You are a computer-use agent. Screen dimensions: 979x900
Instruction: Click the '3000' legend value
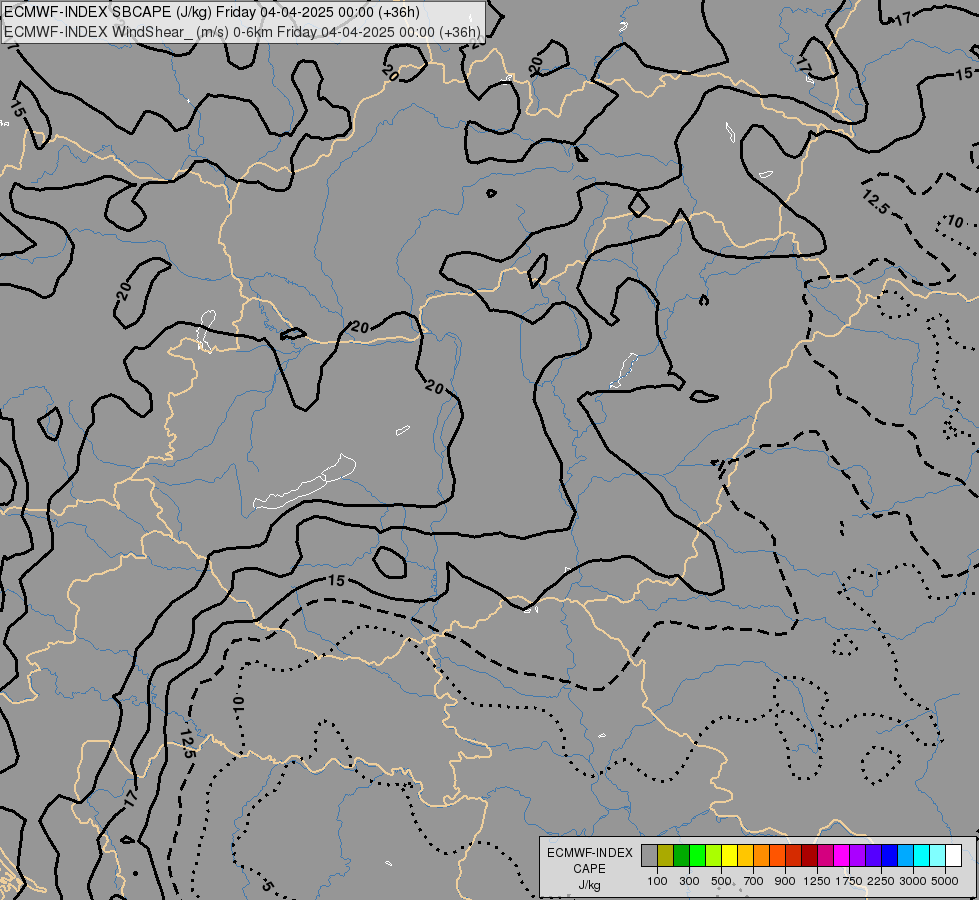pos(913,881)
